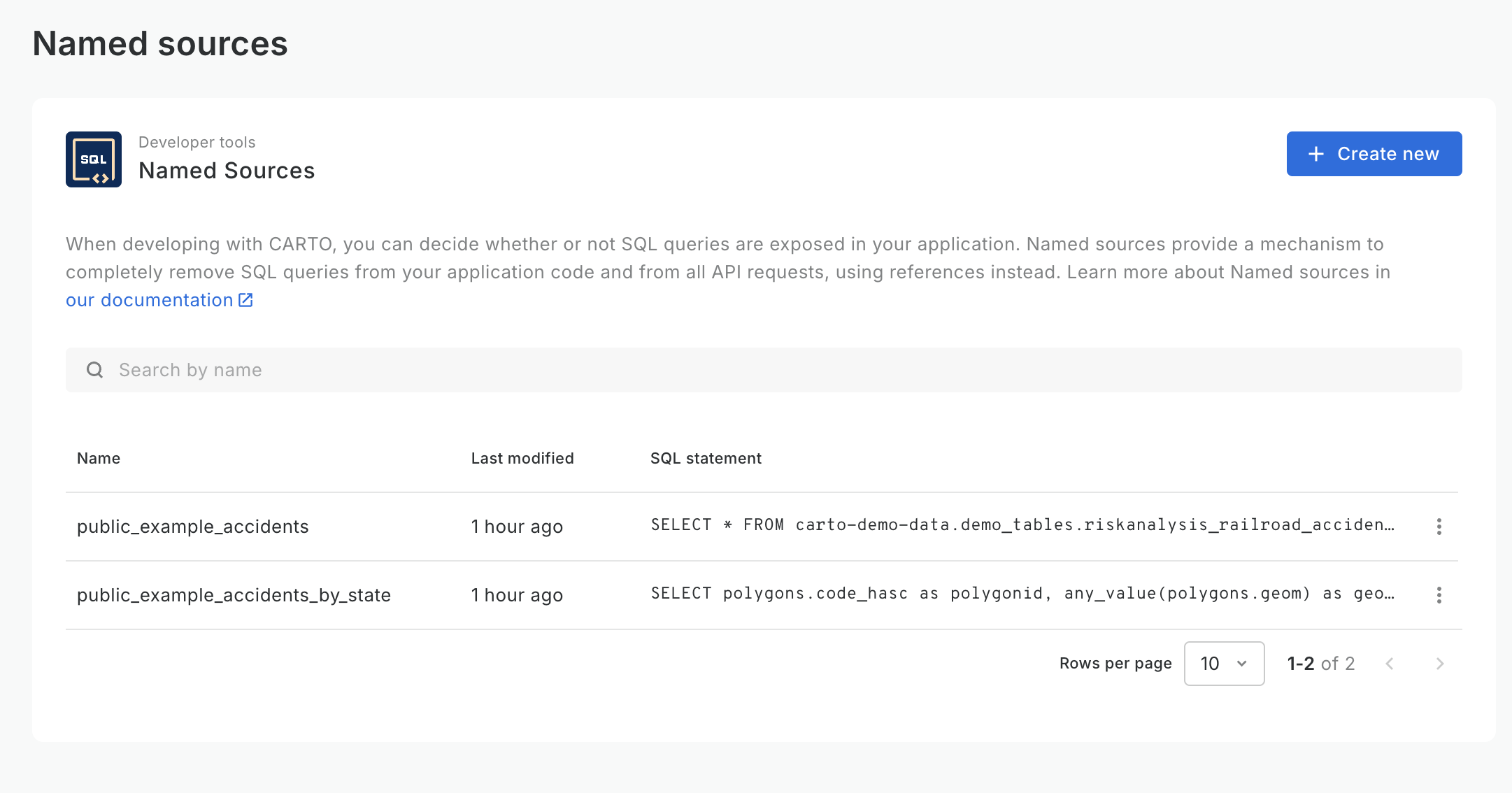
Task: Open the our documentation link
Action: tap(149, 300)
